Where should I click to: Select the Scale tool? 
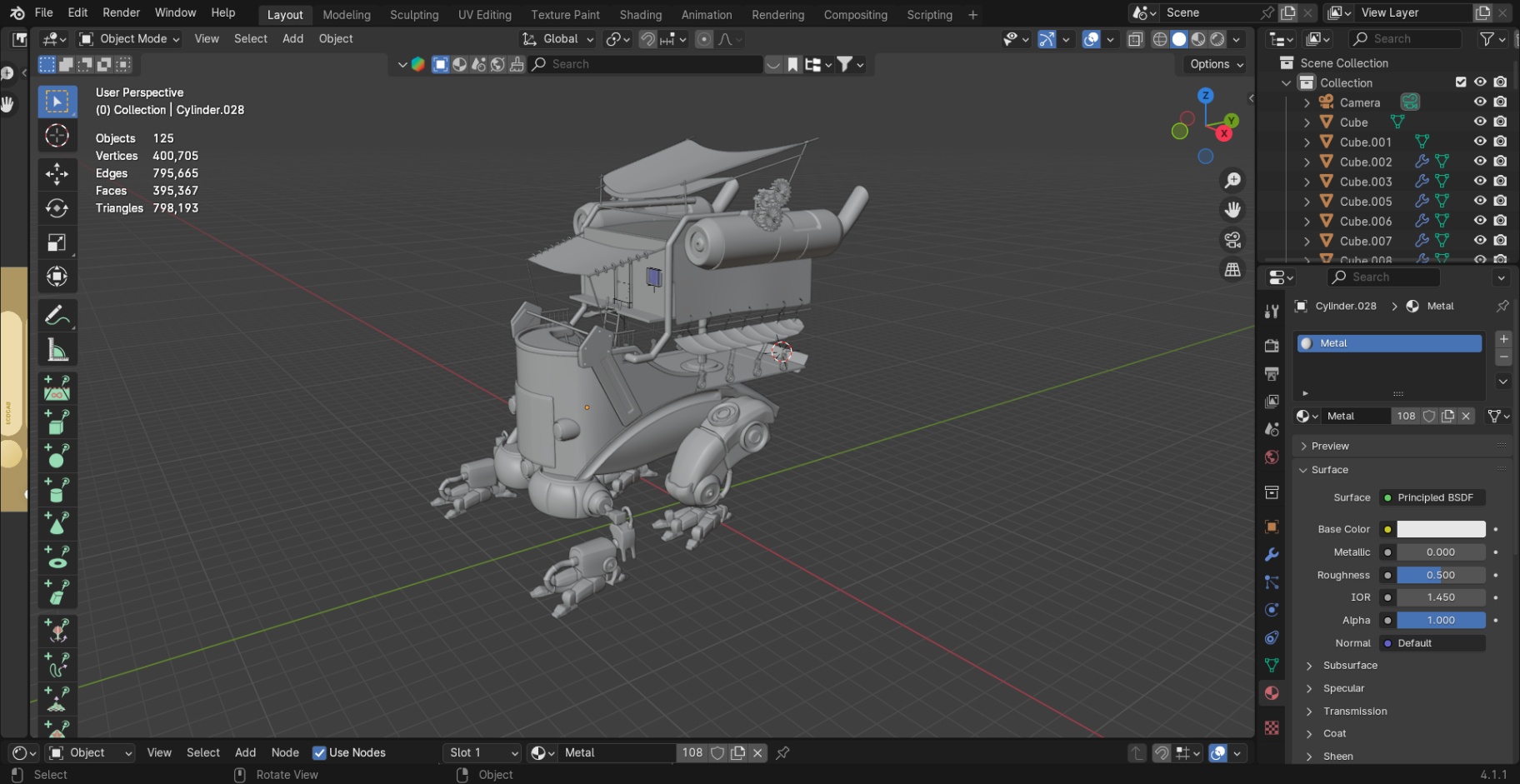(x=57, y=242)
